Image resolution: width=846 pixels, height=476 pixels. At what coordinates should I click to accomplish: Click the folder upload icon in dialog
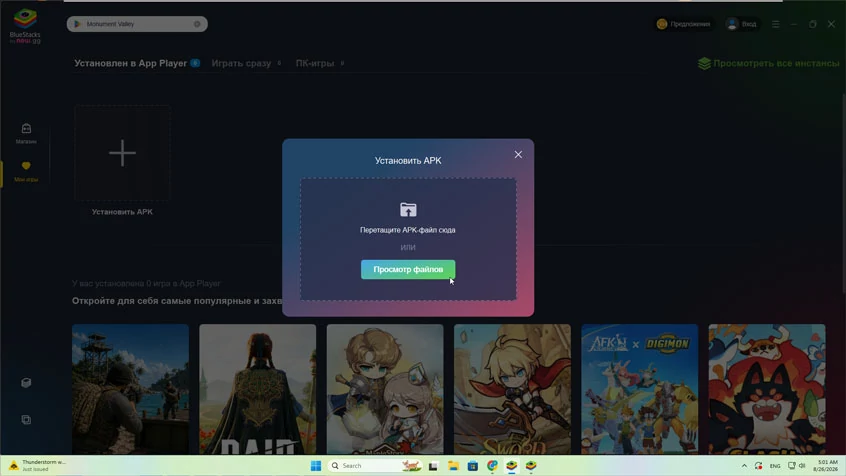coord(408,209)
